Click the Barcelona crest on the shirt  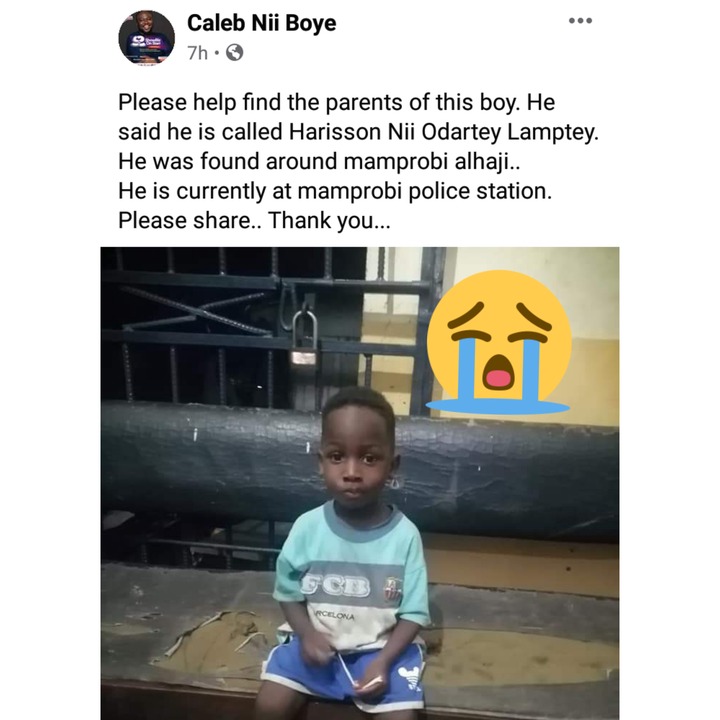point(393,589)
